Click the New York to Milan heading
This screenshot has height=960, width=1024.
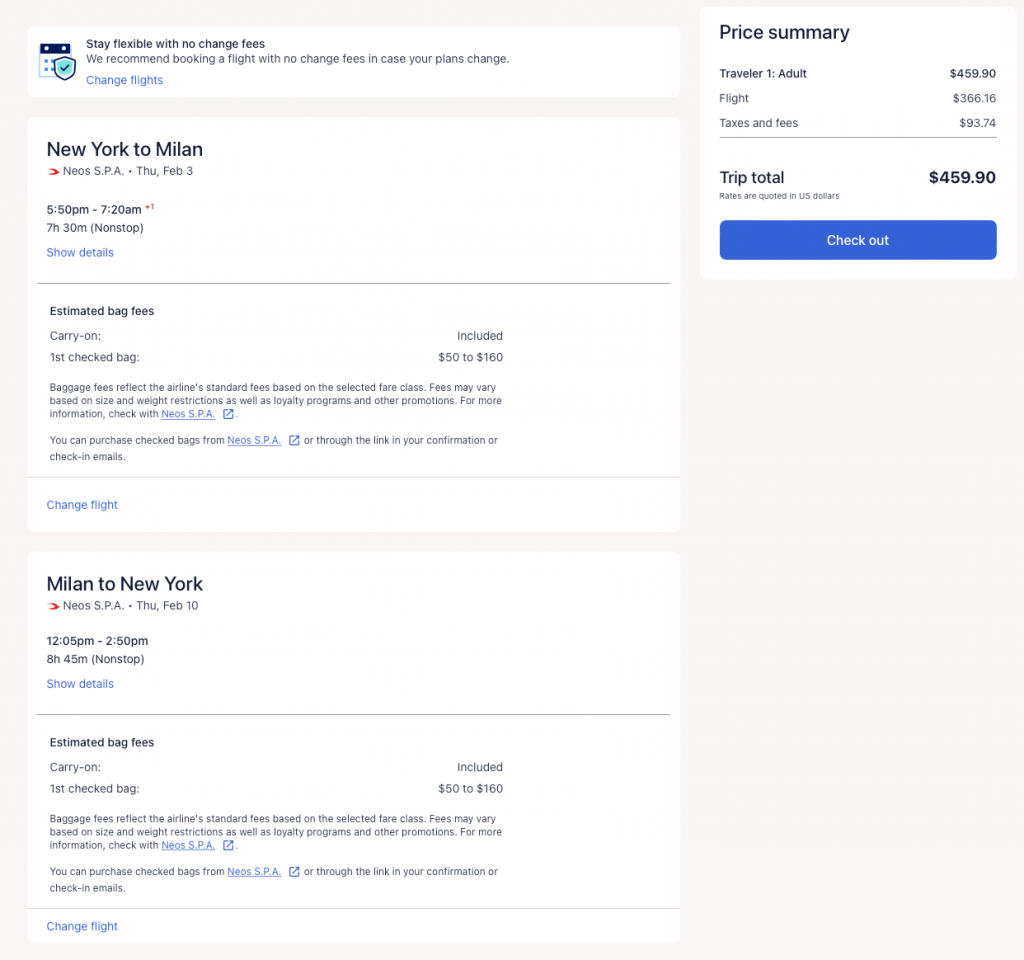(x=125, y=150)
